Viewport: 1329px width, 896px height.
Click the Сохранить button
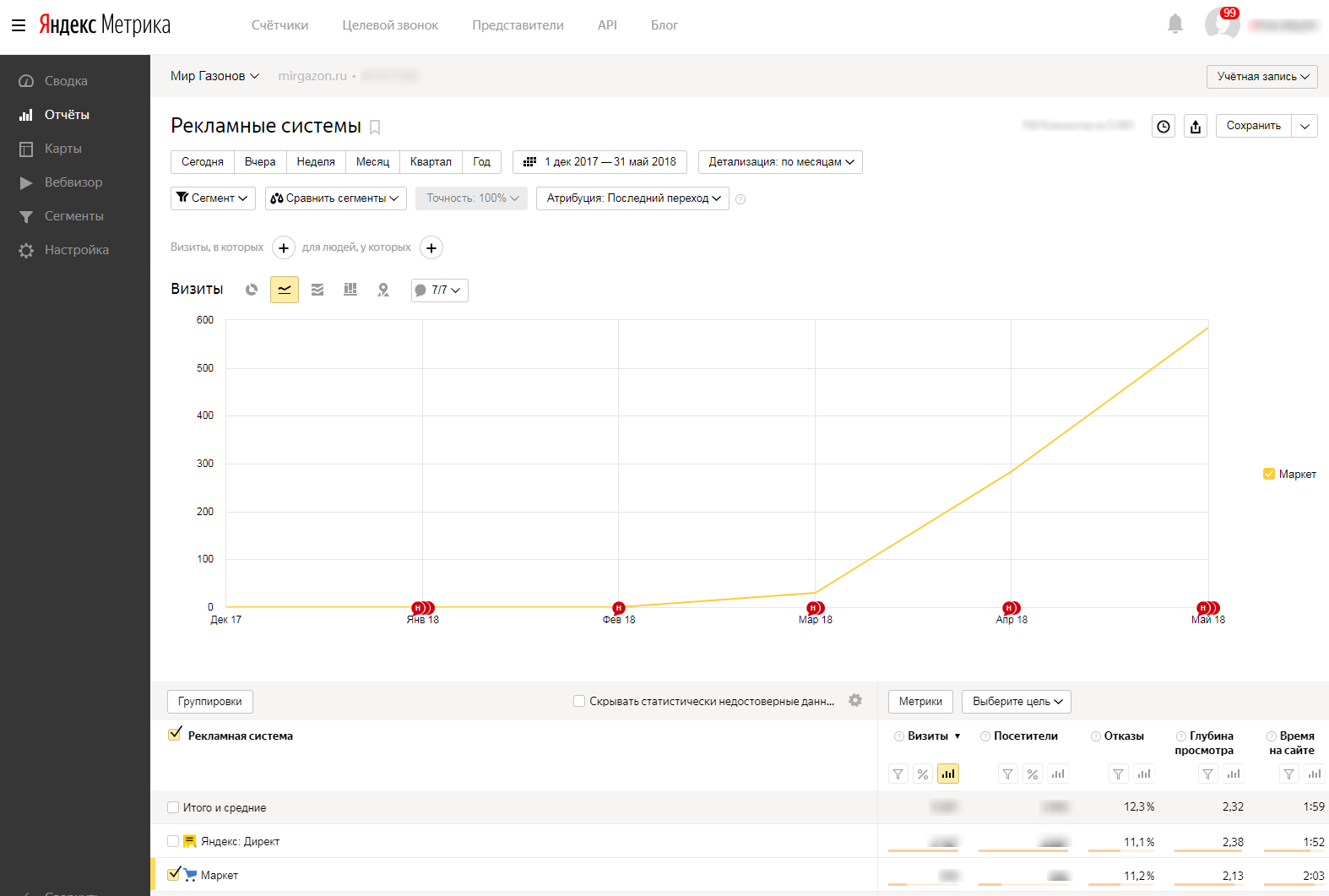coord(1254,126)
